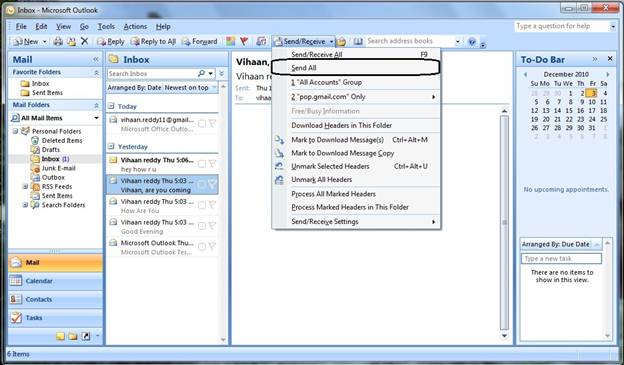Click the Notes icon in navigation pane bottom
Image resolution: width=624 pixels, height=365 pixels.
[60, 336]
